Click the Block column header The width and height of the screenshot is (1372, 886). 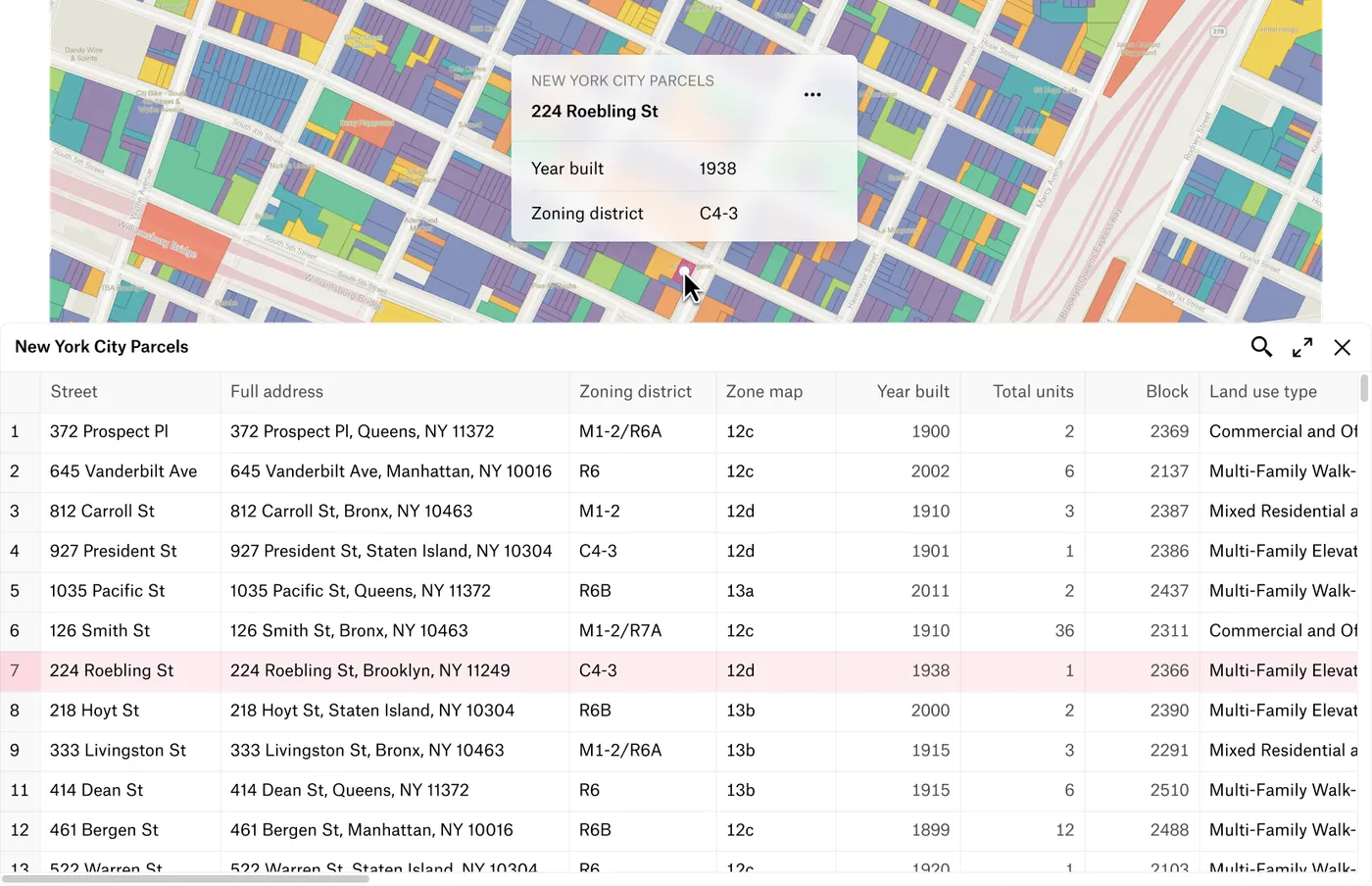[x=1143, y=392]
